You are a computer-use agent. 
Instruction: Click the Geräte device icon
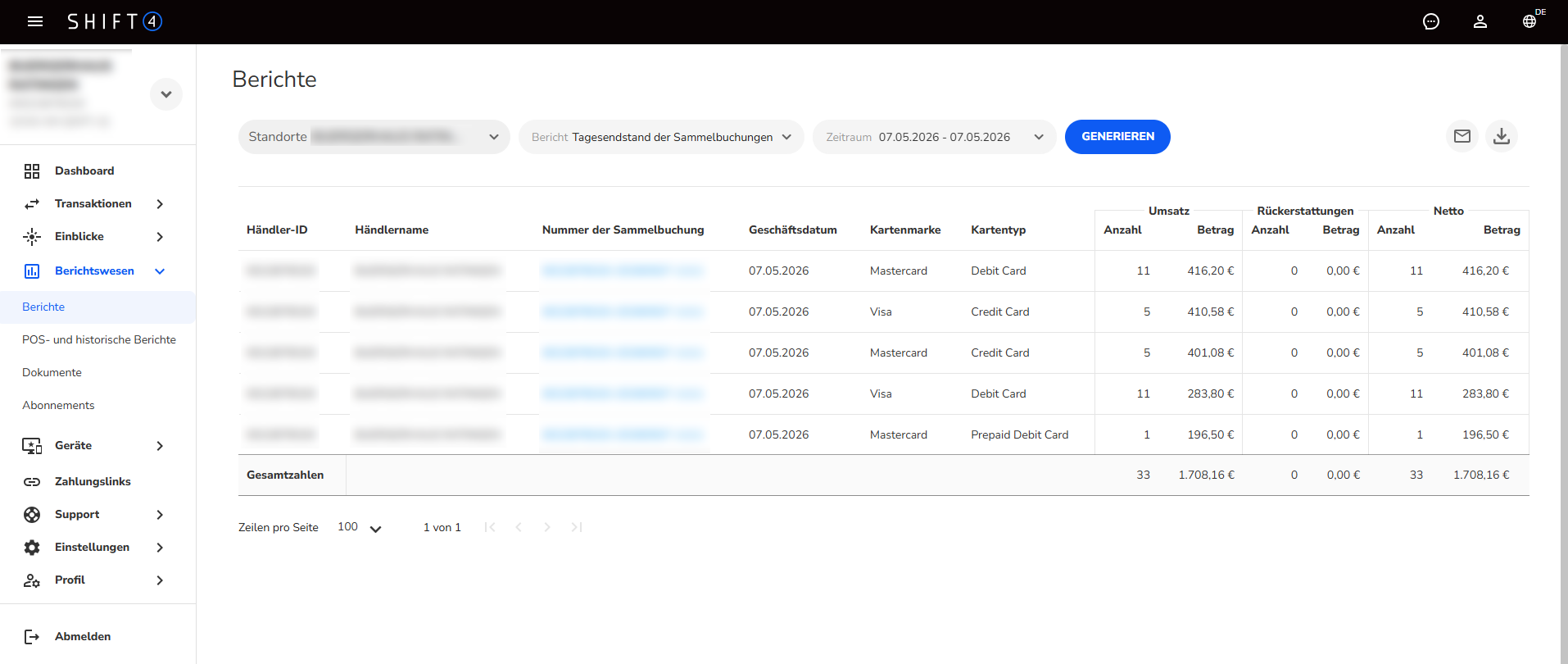pos(32,446)
